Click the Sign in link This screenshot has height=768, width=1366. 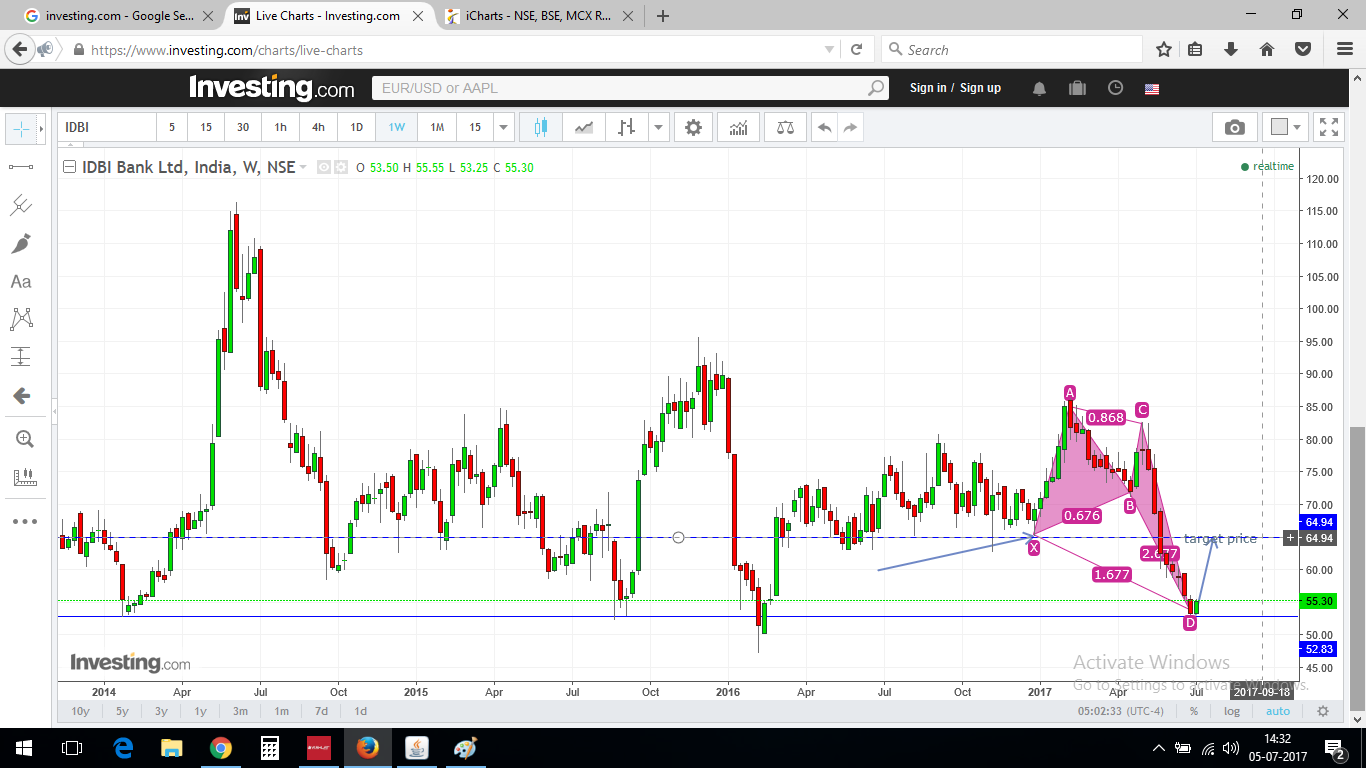(928, 88)
